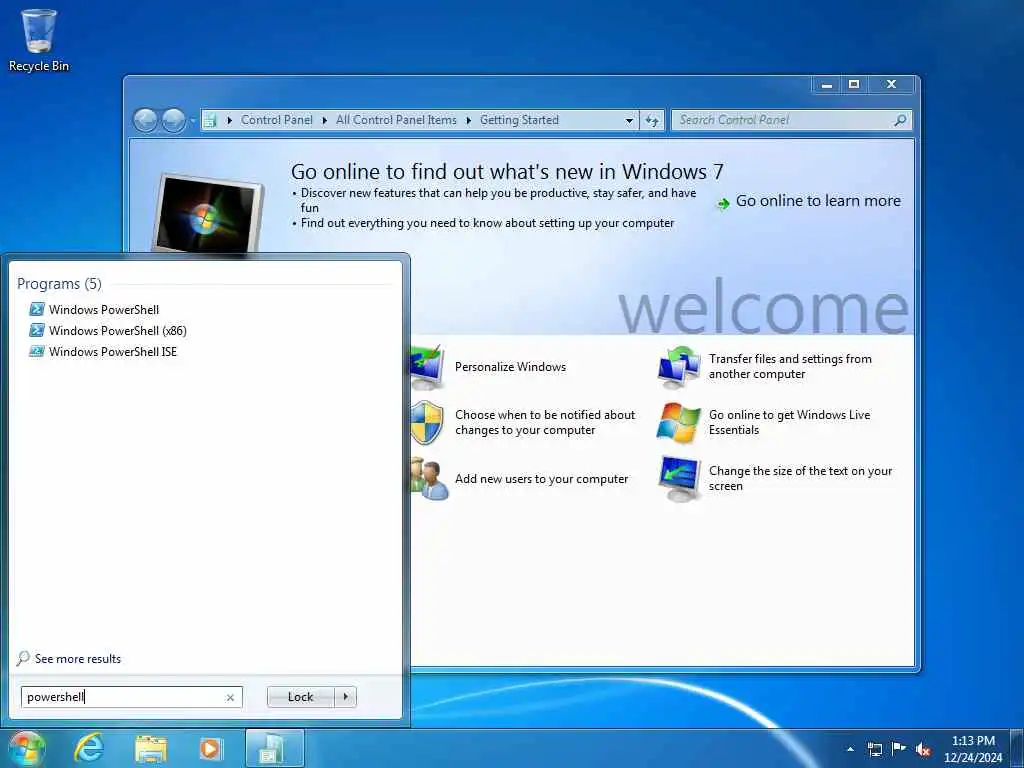Expand the arrow after All Control Panel Items
1024x768 pixels.
(x=468, y=121)
